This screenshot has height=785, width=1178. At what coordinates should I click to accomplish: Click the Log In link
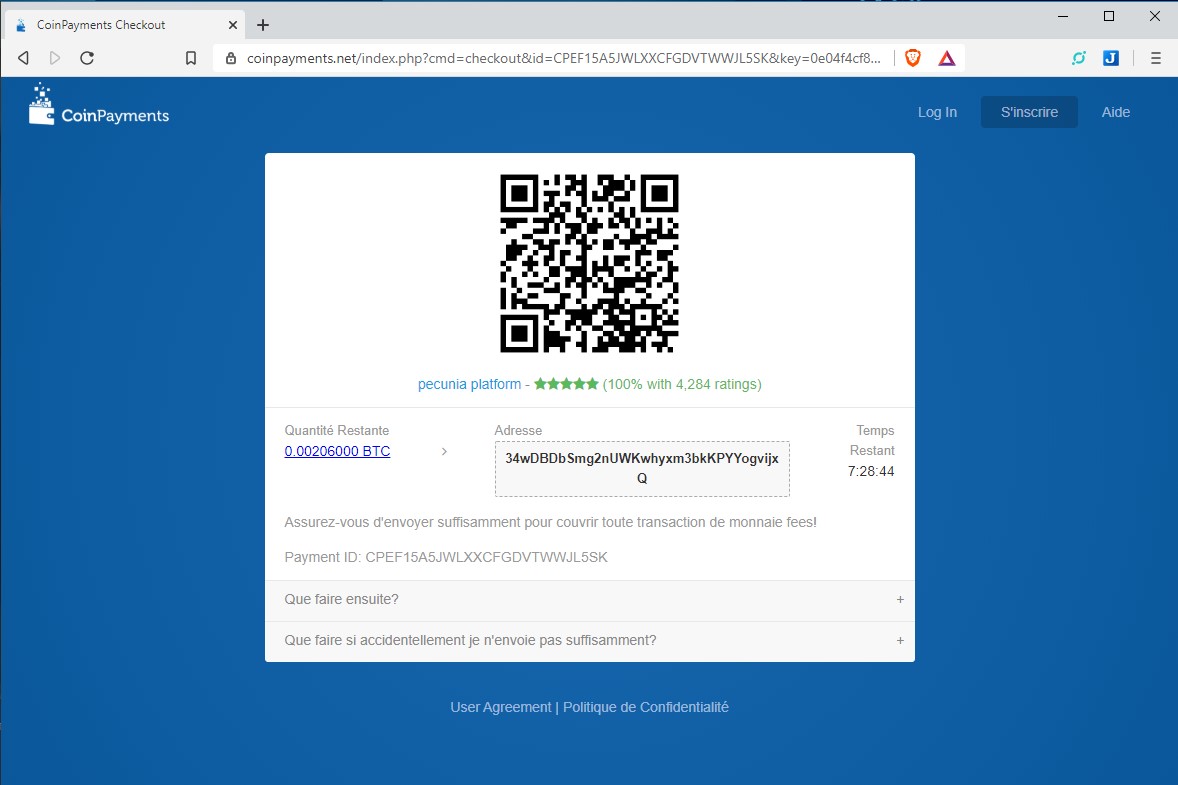click(x=937, y=112)
